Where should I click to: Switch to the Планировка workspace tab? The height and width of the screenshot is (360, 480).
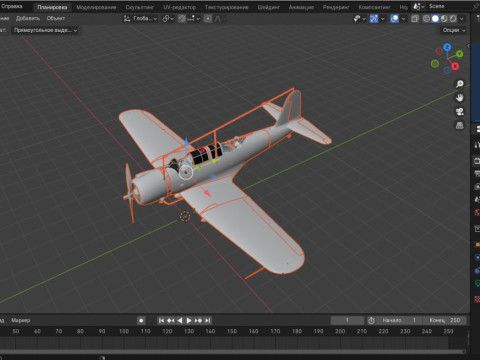click(x=52, y=7)
